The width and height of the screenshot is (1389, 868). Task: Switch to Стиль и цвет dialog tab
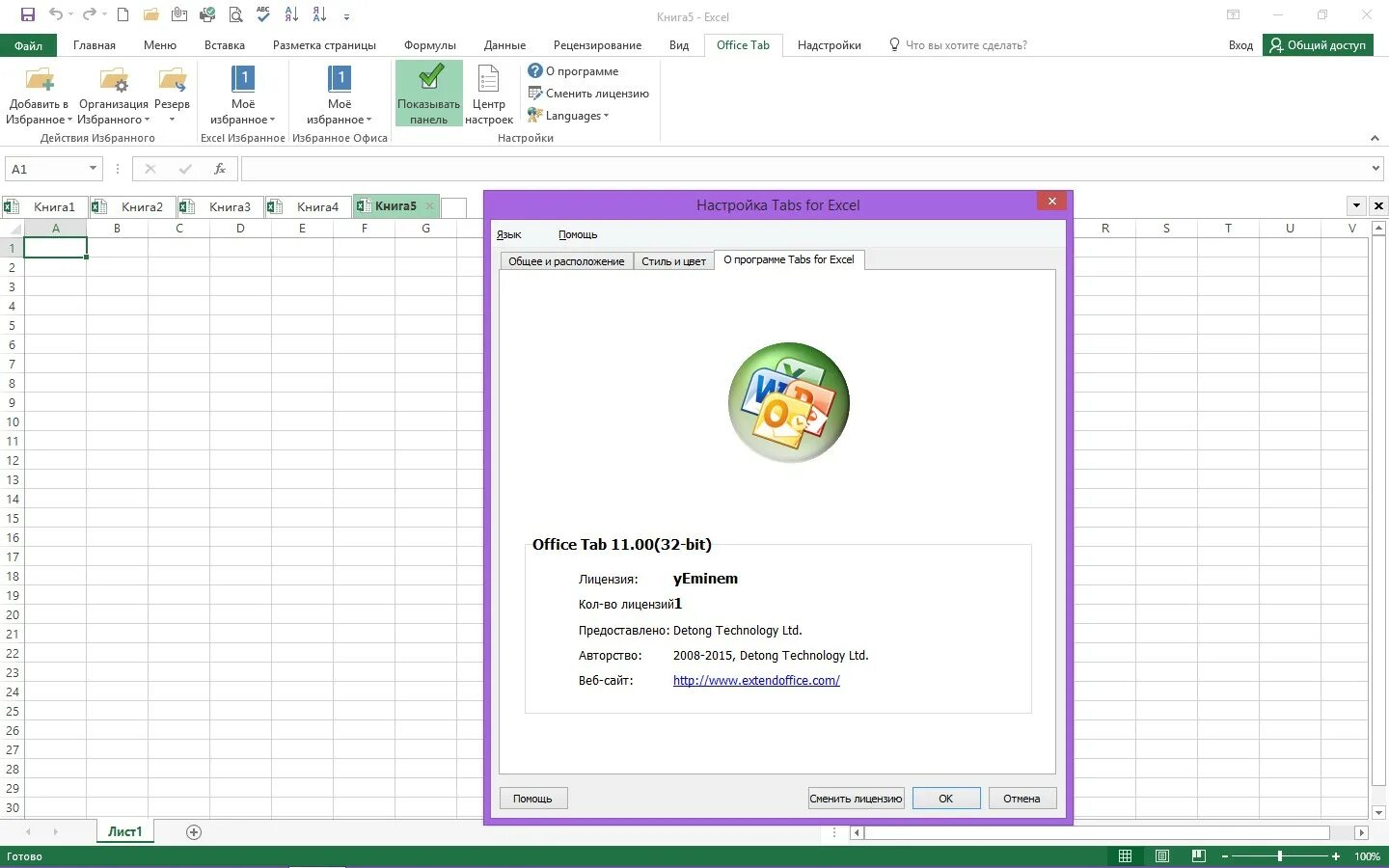[673, 261]
